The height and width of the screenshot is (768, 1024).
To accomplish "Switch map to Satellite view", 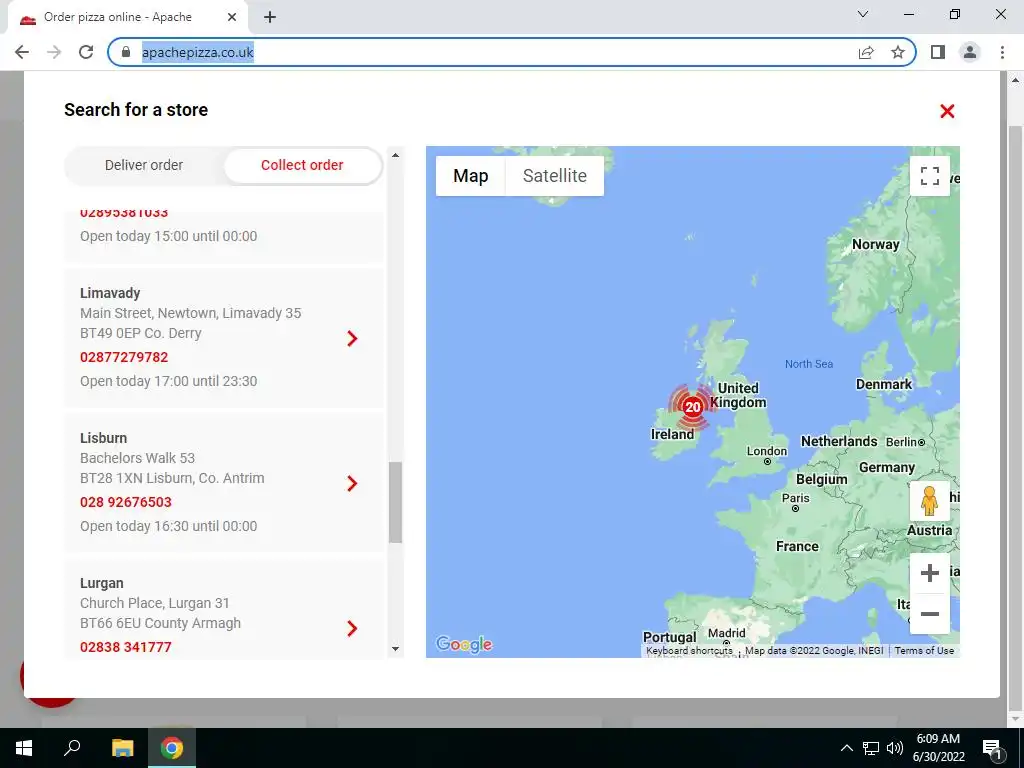I will coord(554,176).
